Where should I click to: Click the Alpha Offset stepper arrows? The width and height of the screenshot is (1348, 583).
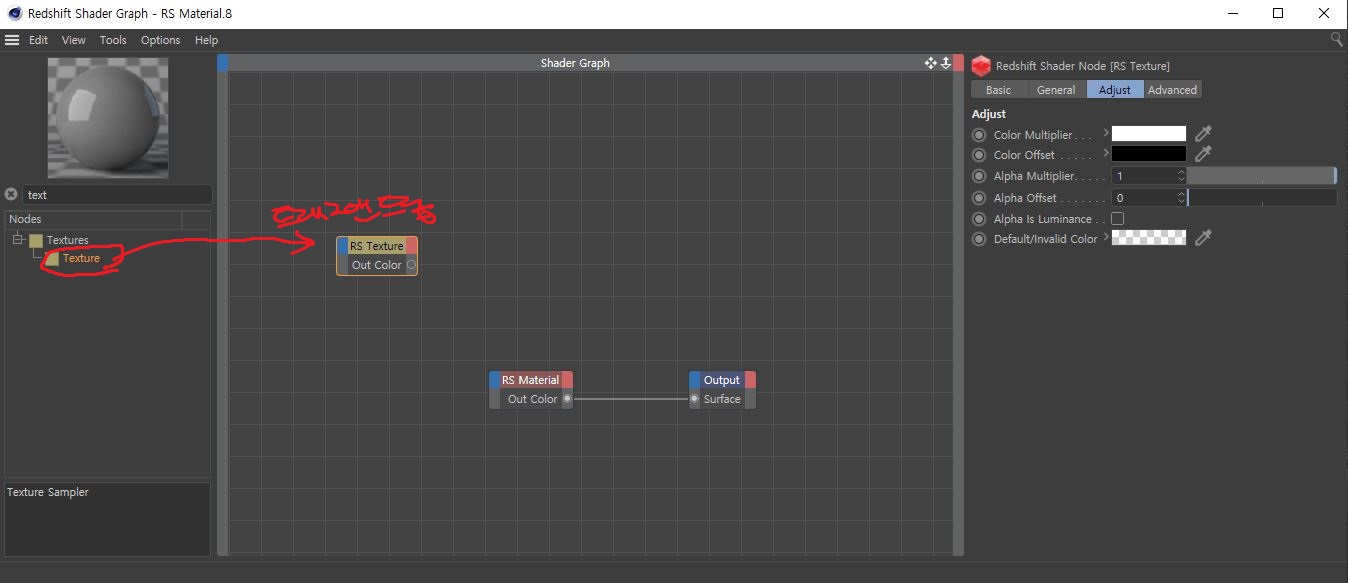[1181, 198]
